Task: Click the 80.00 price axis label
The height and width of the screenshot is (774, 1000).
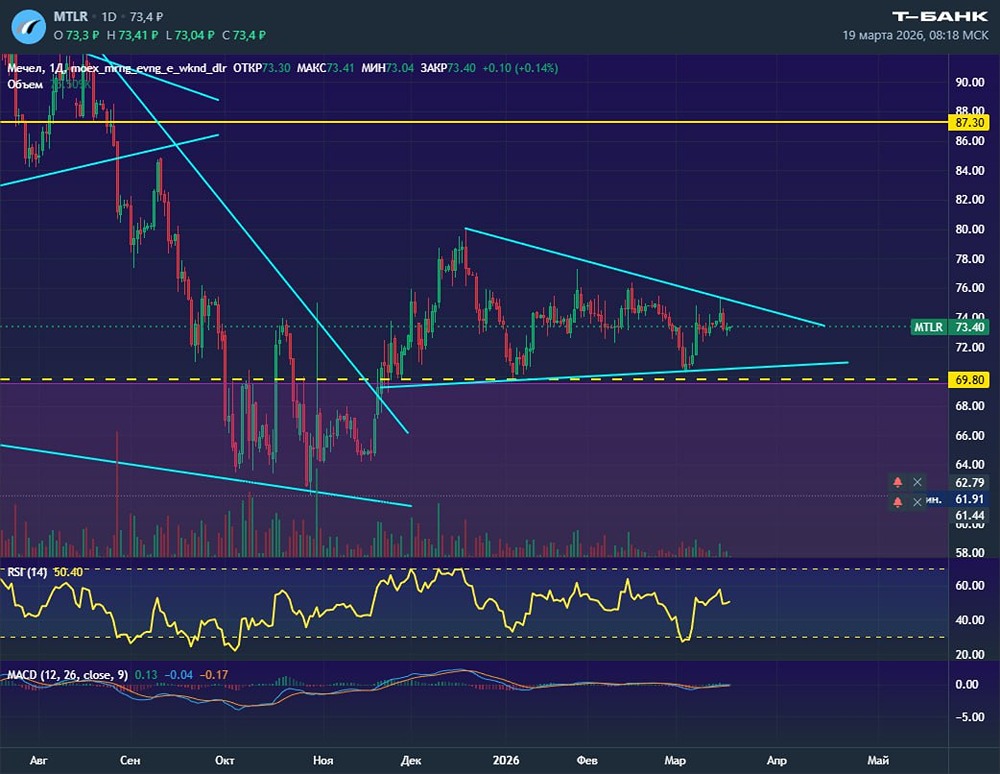Action: point(969,230)
